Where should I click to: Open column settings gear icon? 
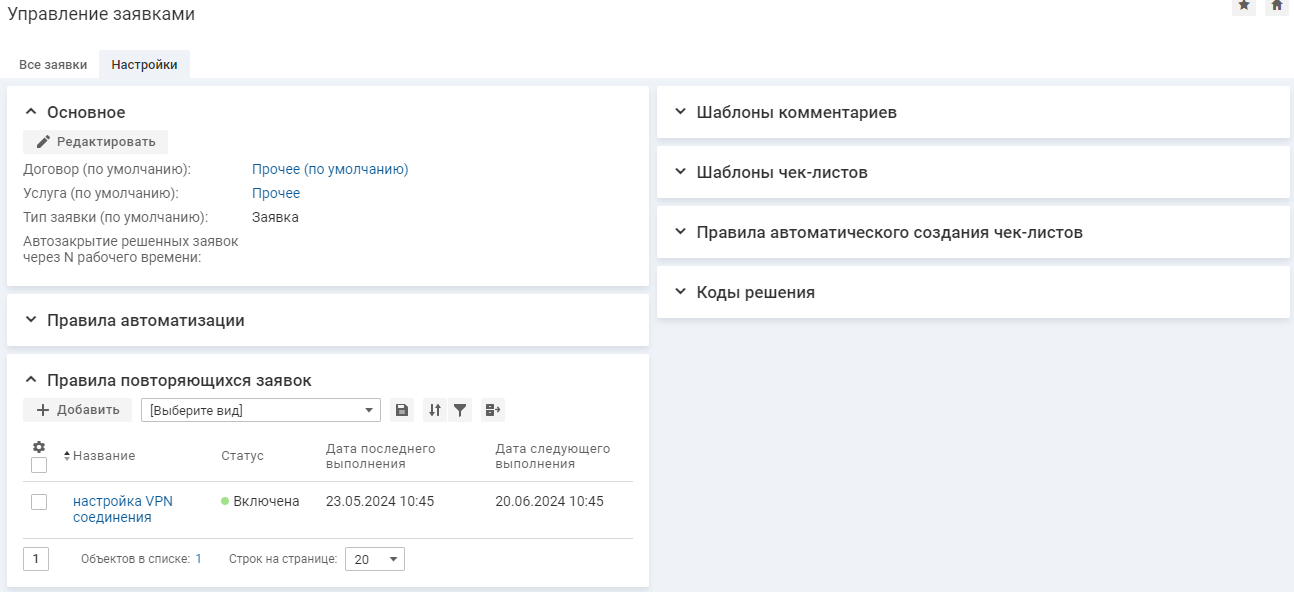pyautogui.click(x=39, y=447)
